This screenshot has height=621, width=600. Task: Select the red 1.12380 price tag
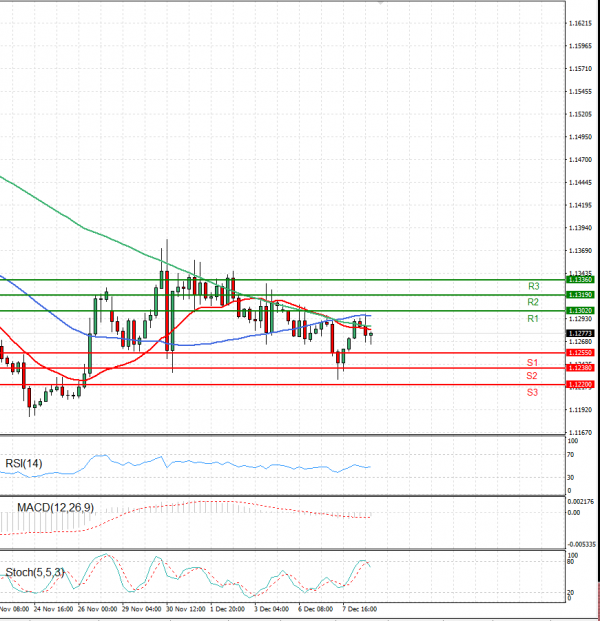pos(580,368)
